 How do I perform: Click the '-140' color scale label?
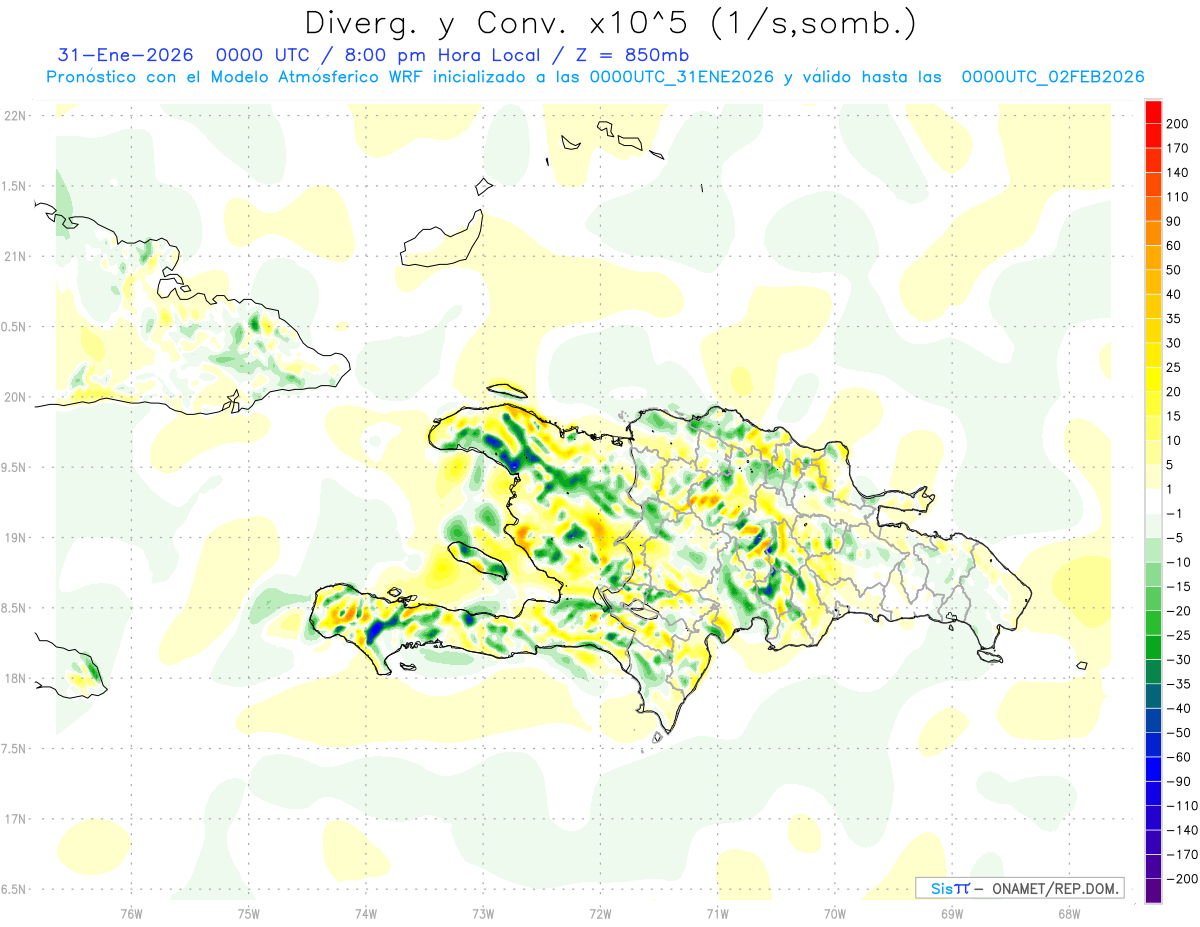[x=1182, y=831]
